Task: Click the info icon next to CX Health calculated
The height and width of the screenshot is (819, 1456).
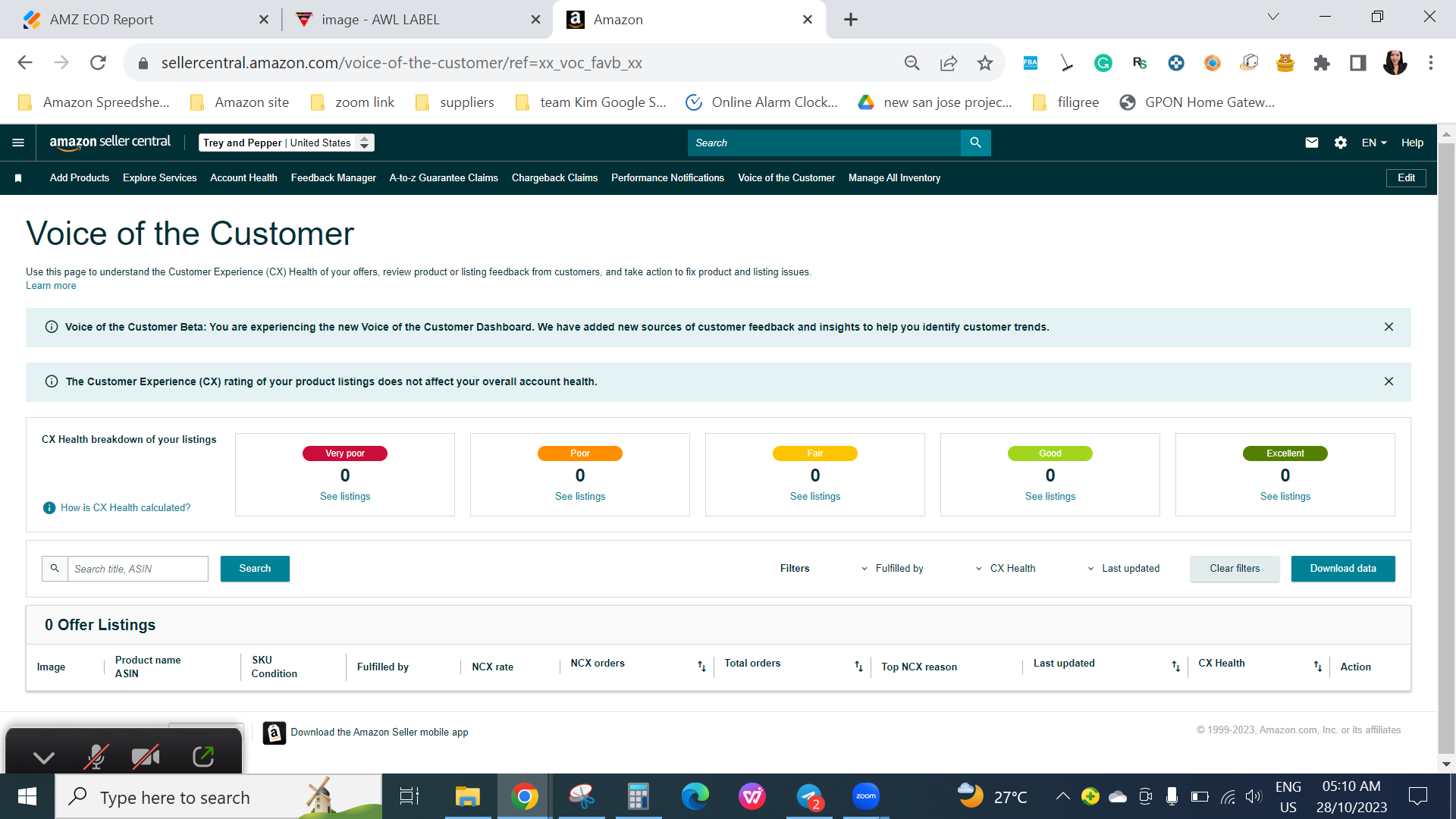Action: point(49,508)
